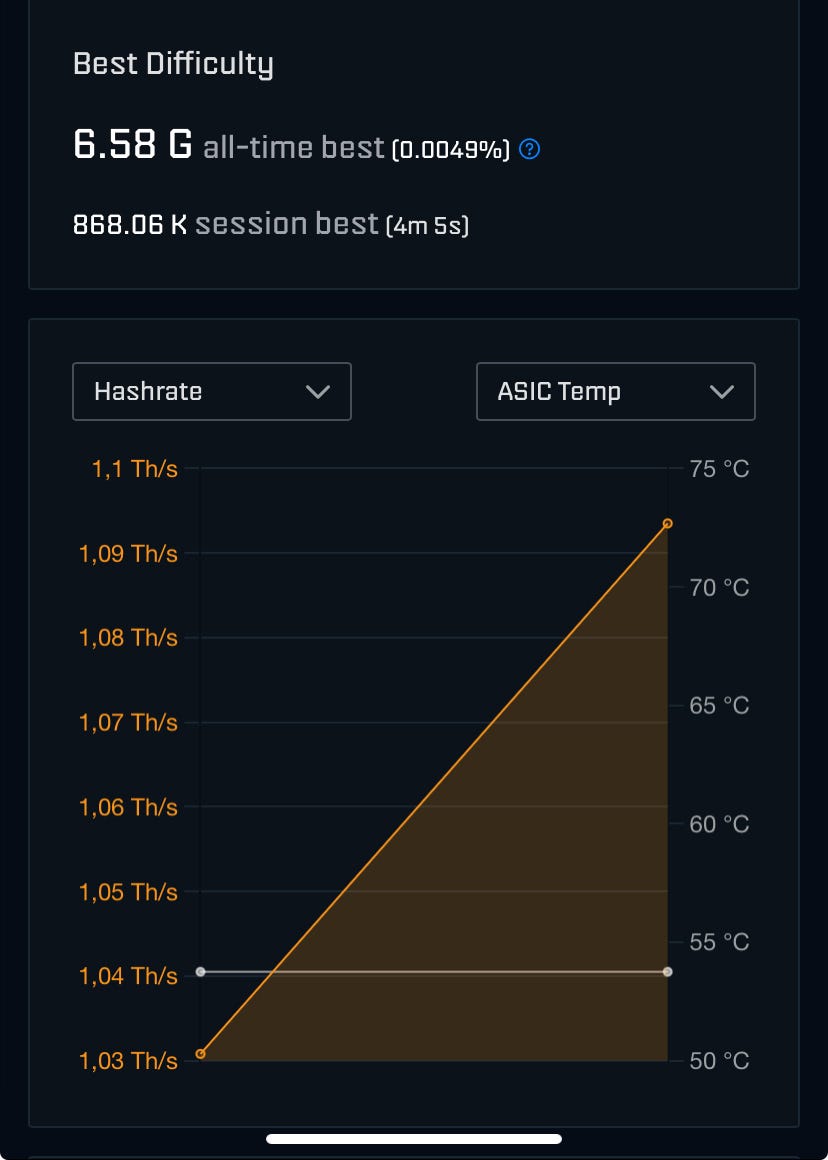828x1160 pixels.
Task: Click the 65 °C axis label
Action: 719,705
